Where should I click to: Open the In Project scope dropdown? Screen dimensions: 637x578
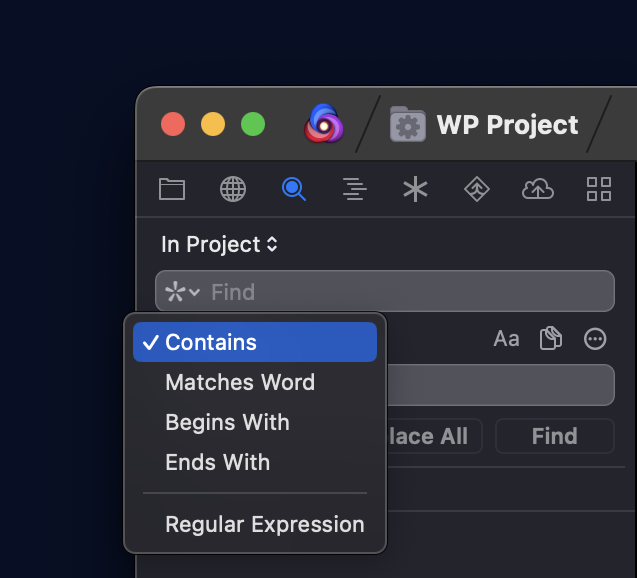[x=219, y=245]
